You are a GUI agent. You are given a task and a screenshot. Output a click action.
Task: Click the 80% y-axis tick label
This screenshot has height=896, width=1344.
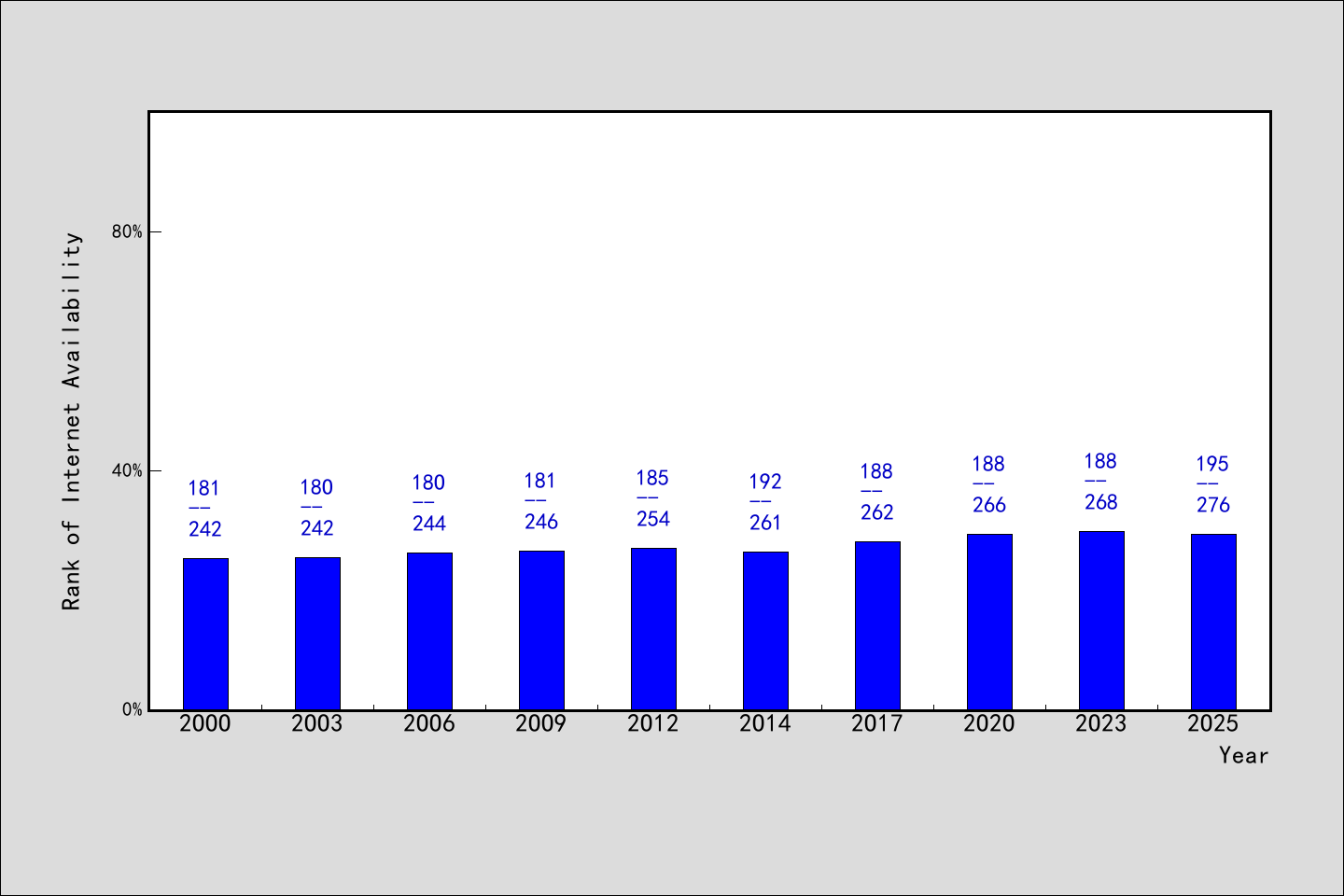tap(127, 231)
